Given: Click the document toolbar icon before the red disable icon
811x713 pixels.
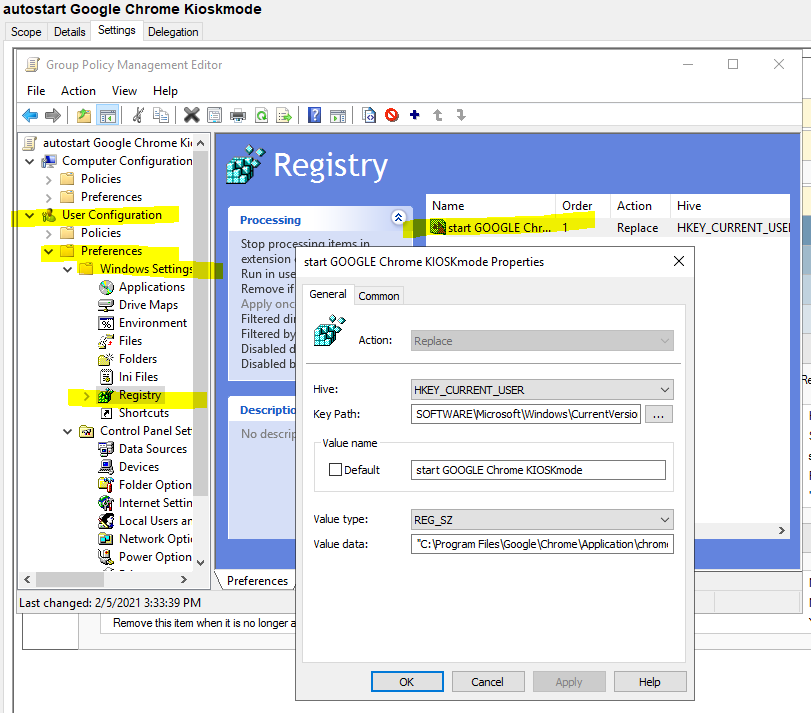Looking at the screenshot, I should pos(369,115).
